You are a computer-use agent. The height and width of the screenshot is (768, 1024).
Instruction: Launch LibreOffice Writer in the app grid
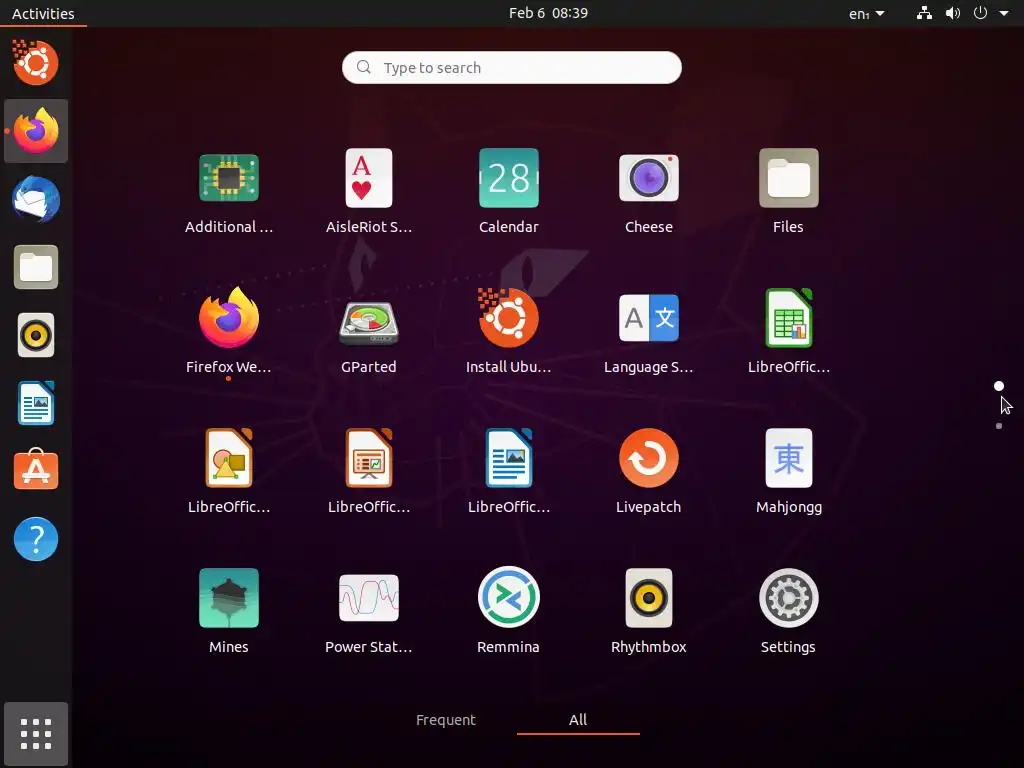(x=509, y=458)
